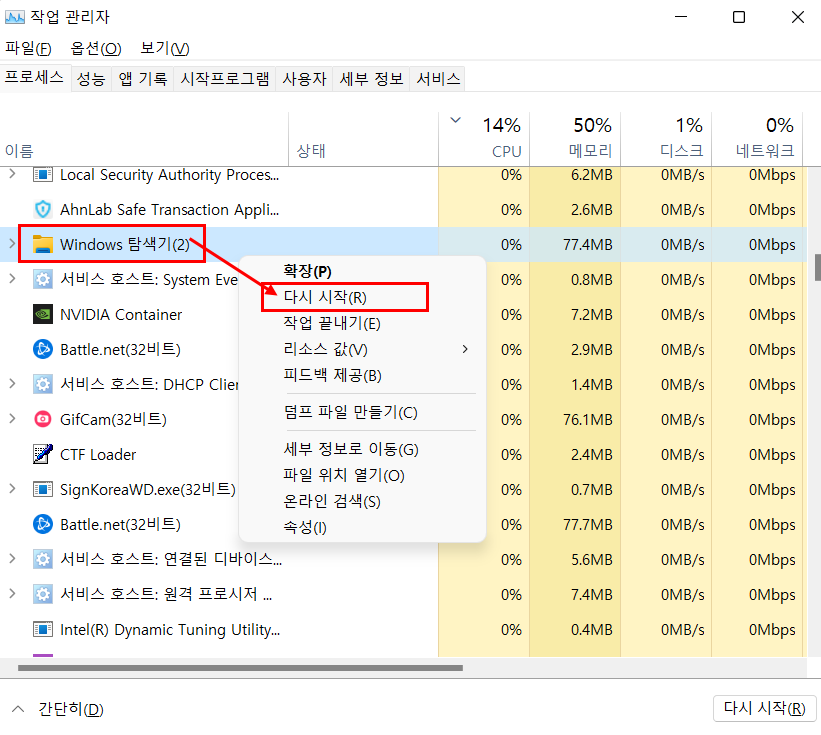
Task: Click the 다시 시작(R) button at bottom right
Action: coord(764,708)
